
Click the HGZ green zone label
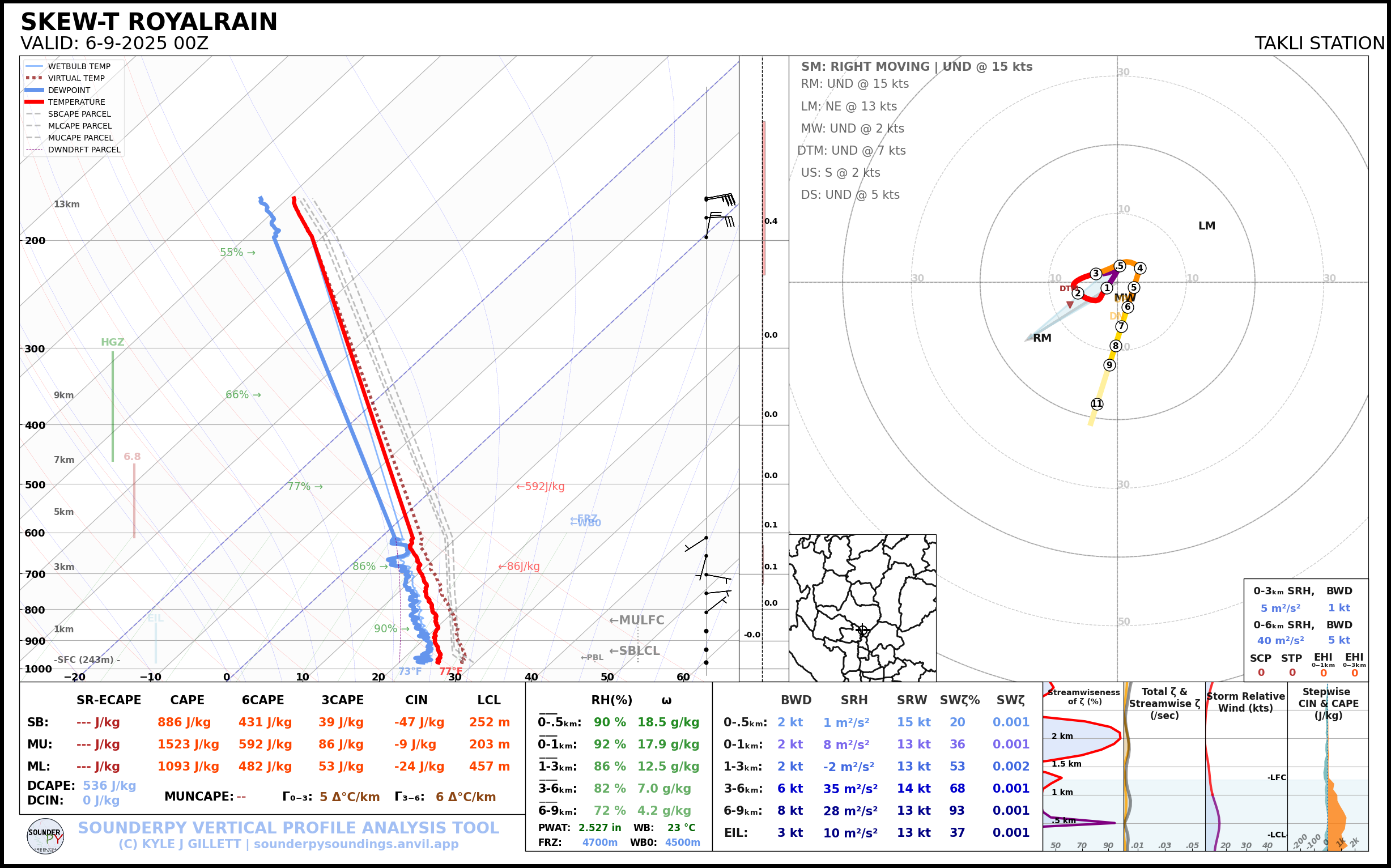pyautogui.click(x=113, y=342)
